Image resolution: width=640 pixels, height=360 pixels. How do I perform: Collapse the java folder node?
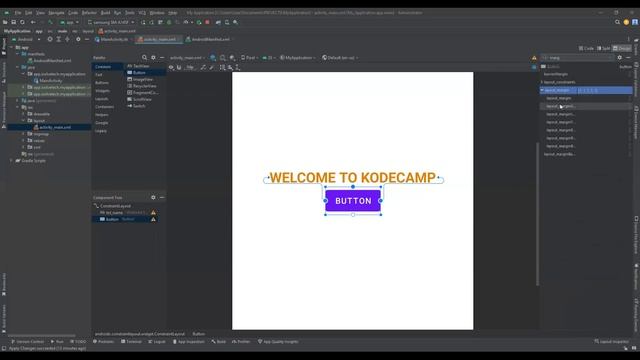tap(17, 67)
